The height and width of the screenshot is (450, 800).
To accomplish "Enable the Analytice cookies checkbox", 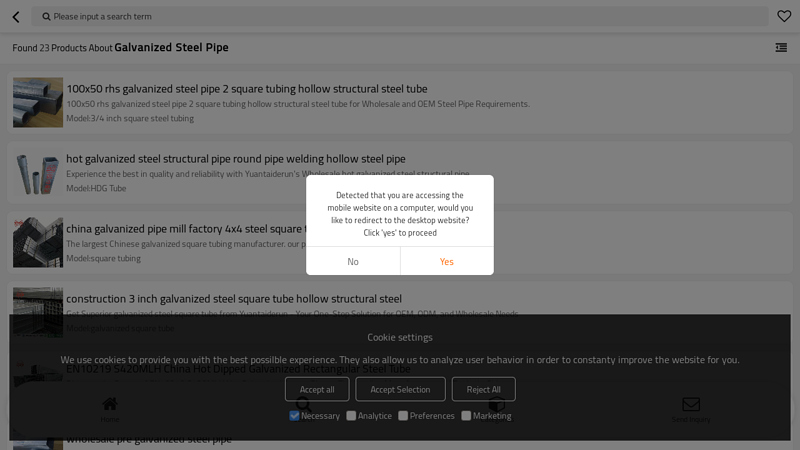I will pos(351,416).
